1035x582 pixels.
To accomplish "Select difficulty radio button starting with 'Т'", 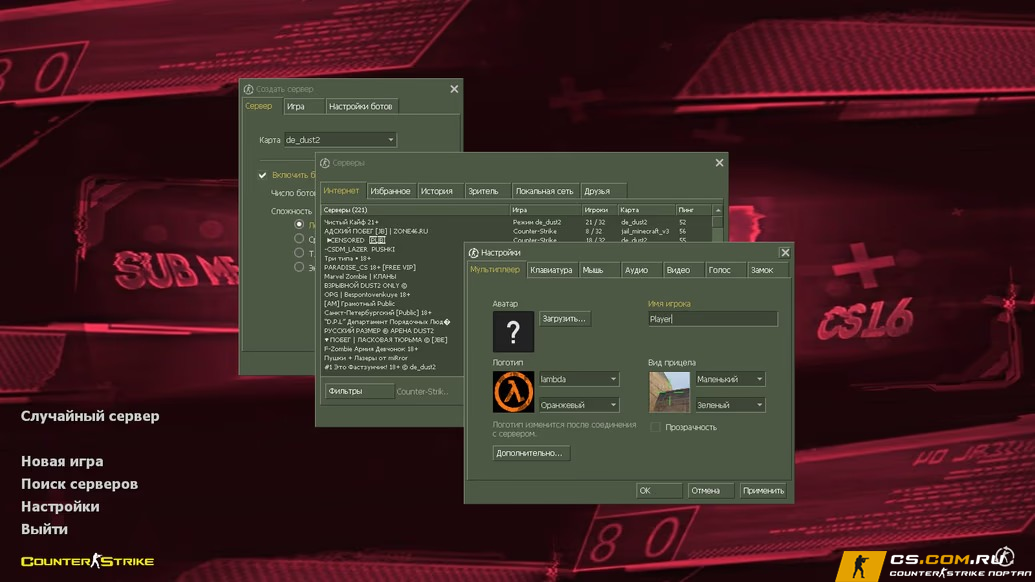I will tap(299, 253).
